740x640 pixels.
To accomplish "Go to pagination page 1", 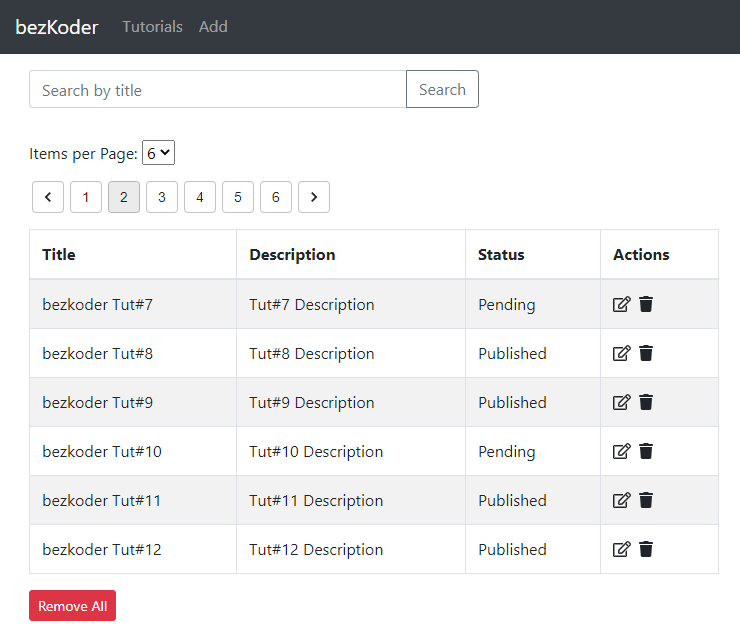I will pyautogui.click(x=86, y=197).
